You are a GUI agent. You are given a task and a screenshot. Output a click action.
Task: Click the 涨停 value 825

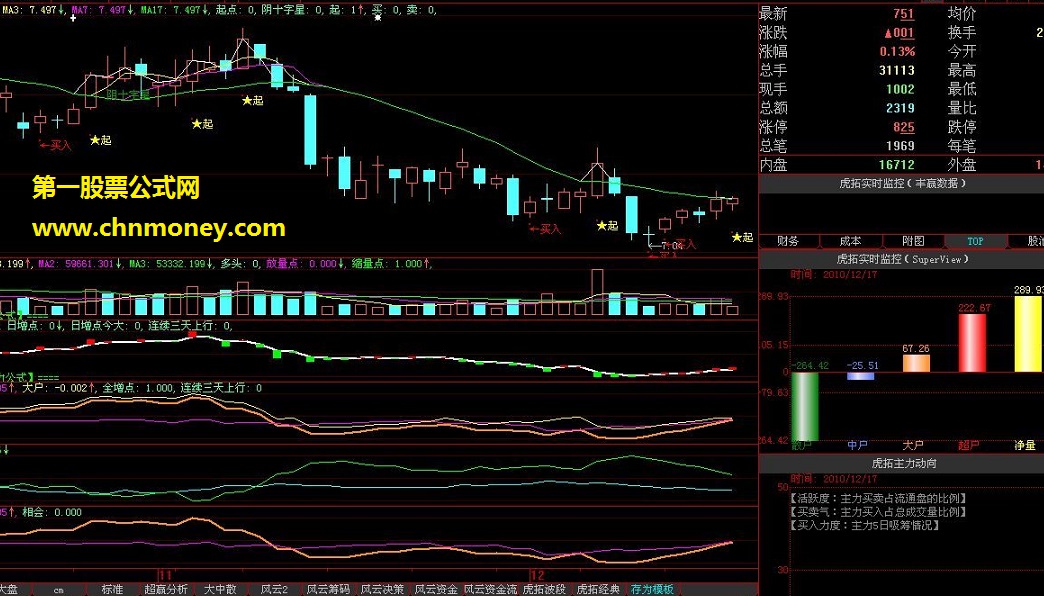[903, 127]
